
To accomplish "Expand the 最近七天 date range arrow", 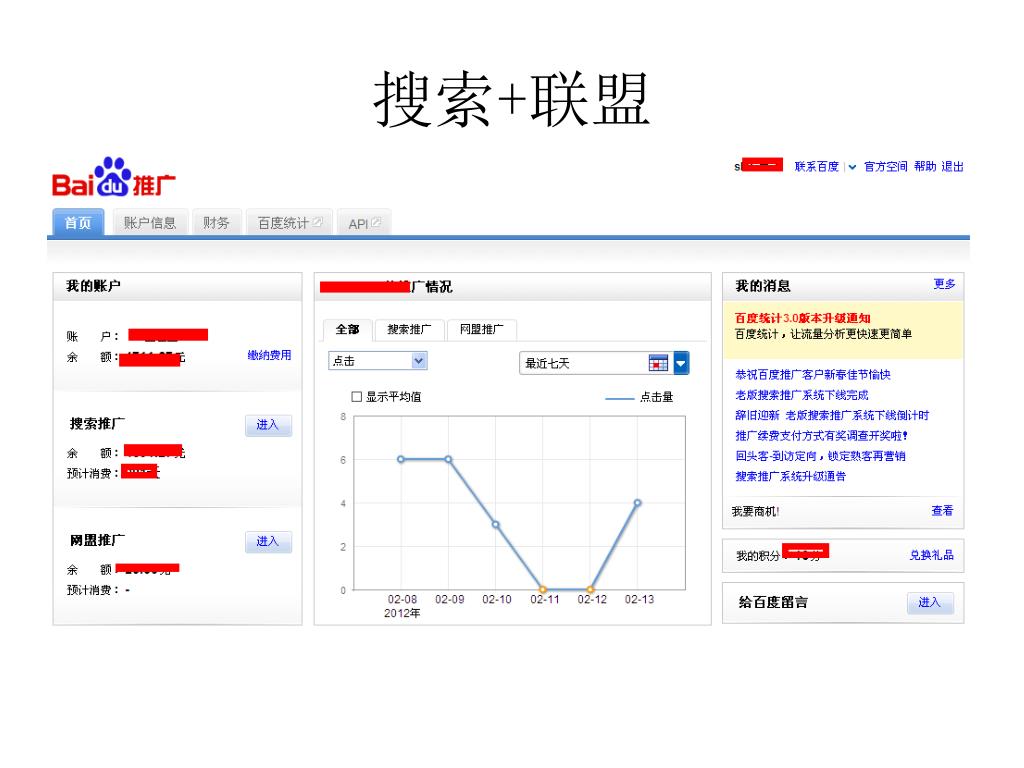I will coord(681,362).
